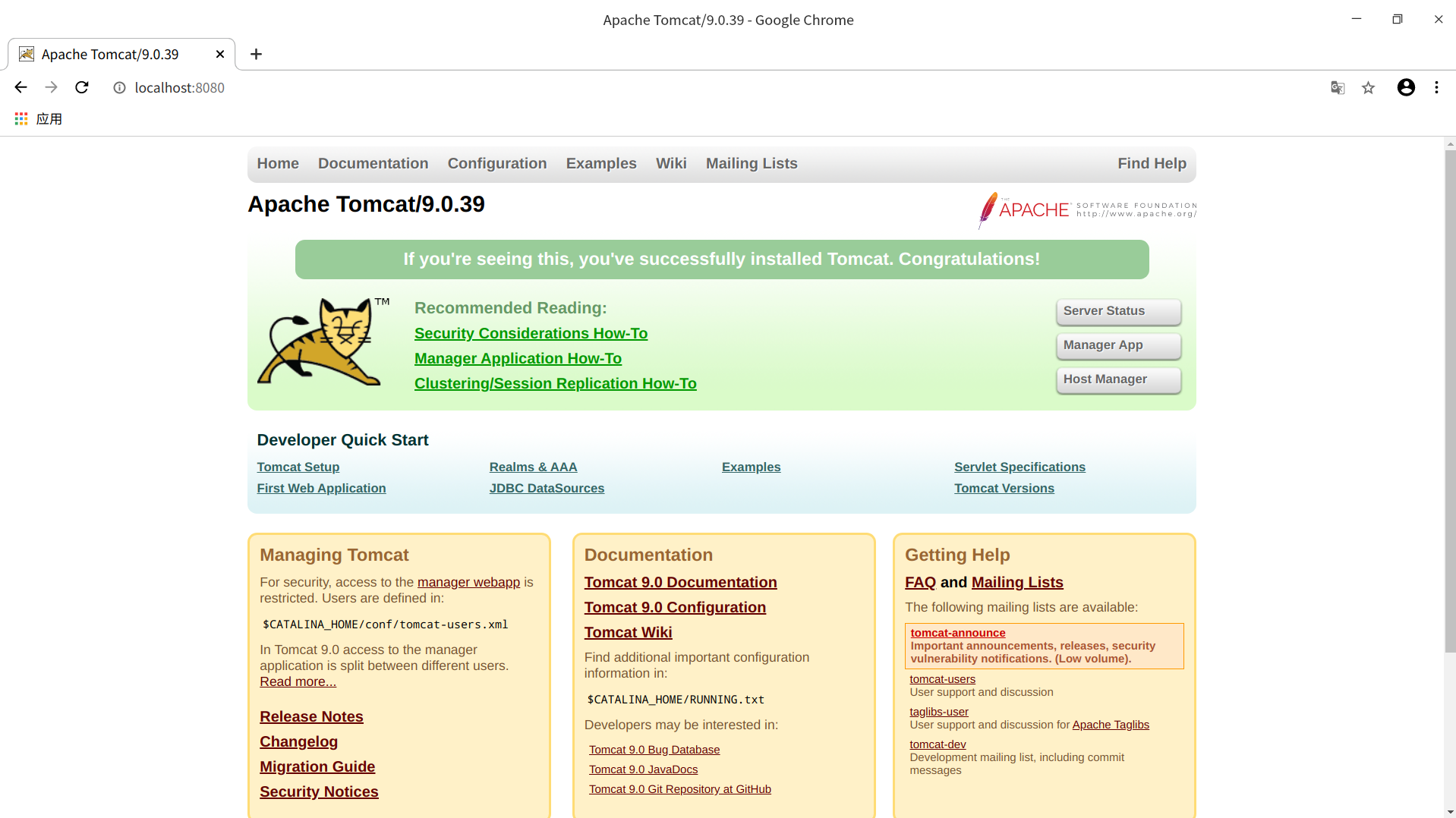The height and width of the screenshot is (818, 1456).
Task: Open a new browser tab
Action: [256, 54]
